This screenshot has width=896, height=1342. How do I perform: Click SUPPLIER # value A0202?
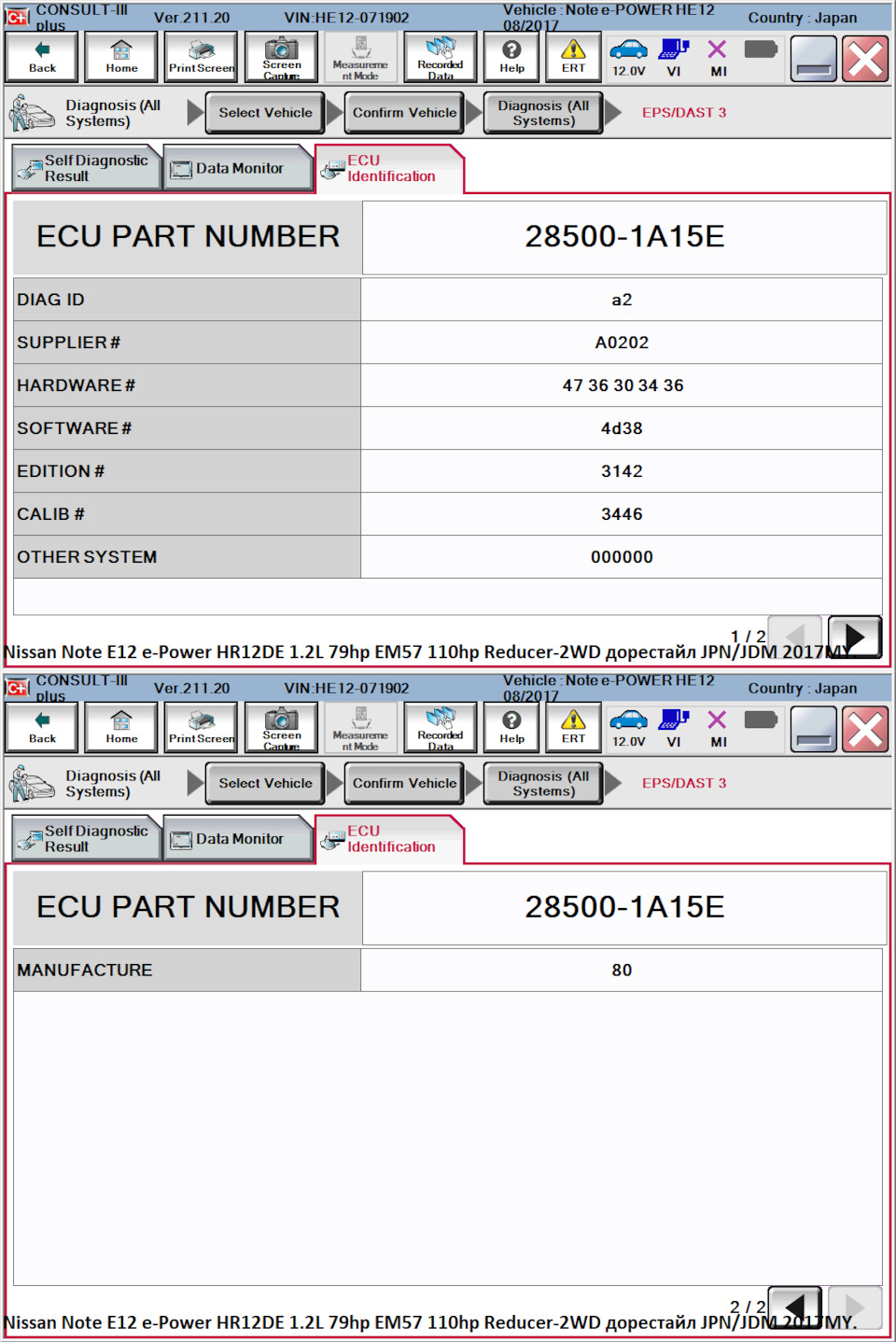point(622,342)
